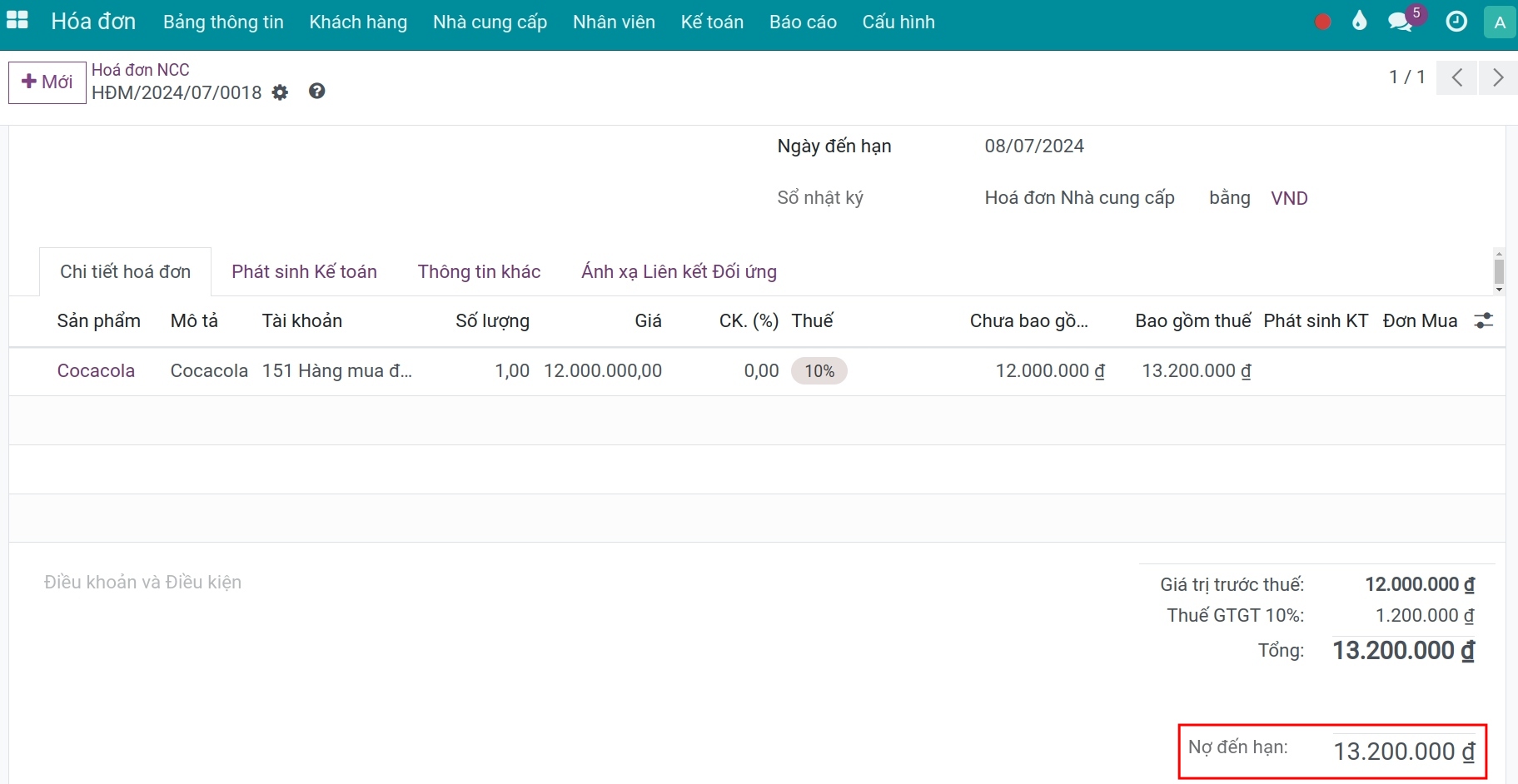Screen dimensions: 1518x784
Task: Open the user avatar menu A
Action: pyautogui.click(x=1500, y=22)
